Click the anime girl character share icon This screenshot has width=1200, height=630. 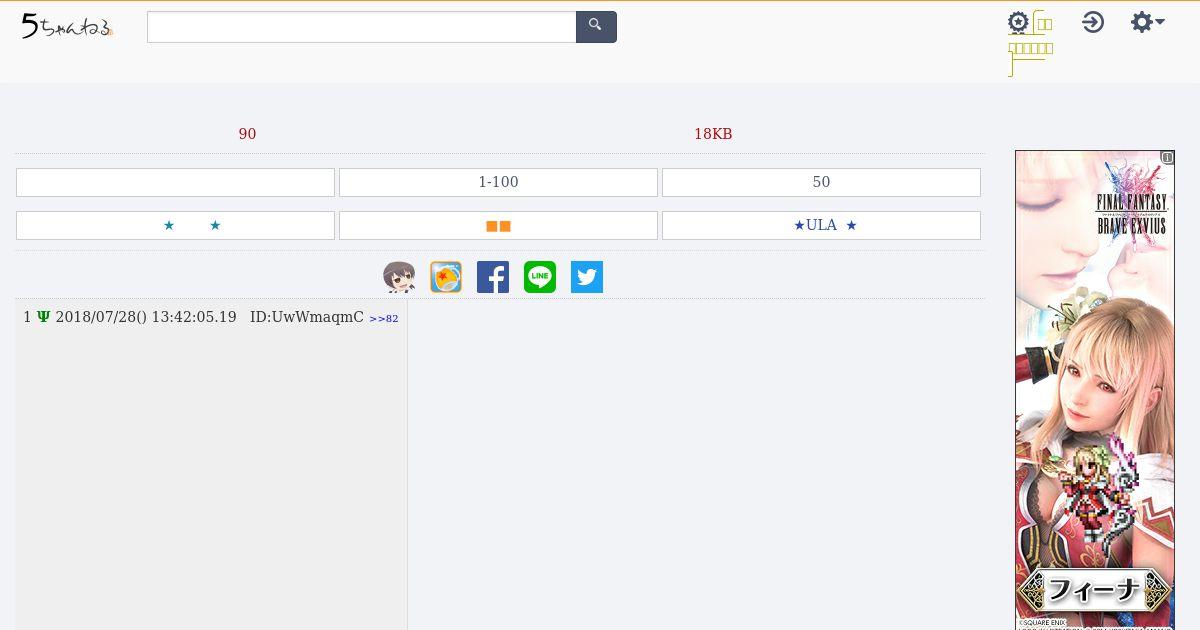pyautogui.click(x=399, y=277)
